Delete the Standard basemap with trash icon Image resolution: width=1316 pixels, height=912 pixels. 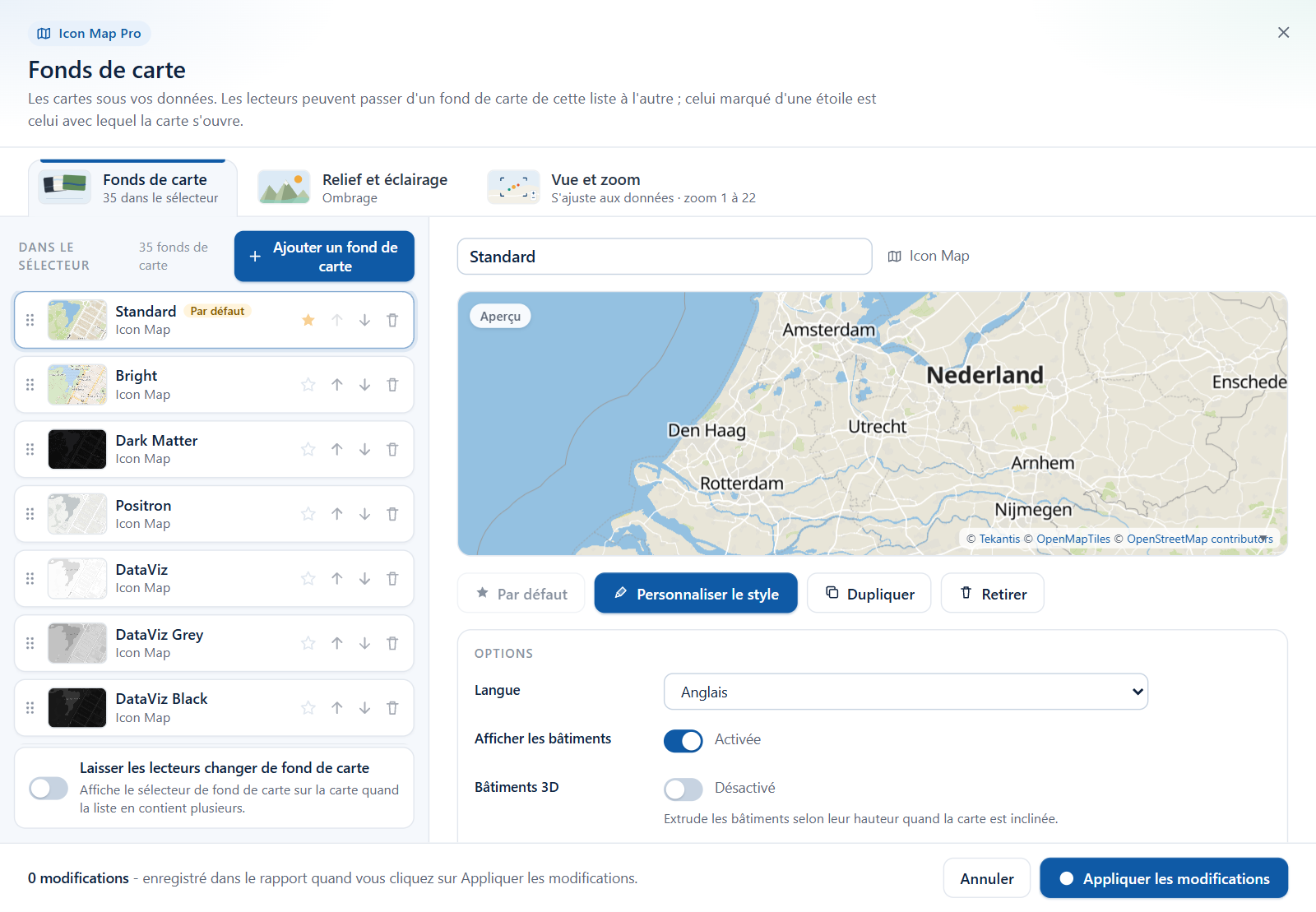click(x=392, y=320)
